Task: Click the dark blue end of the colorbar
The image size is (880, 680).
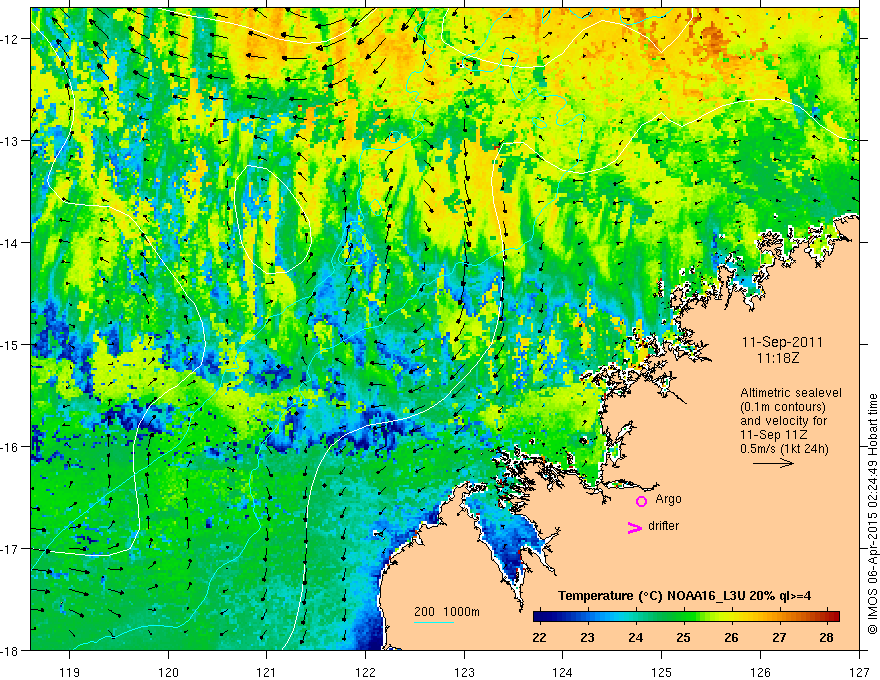Action: 539,616
